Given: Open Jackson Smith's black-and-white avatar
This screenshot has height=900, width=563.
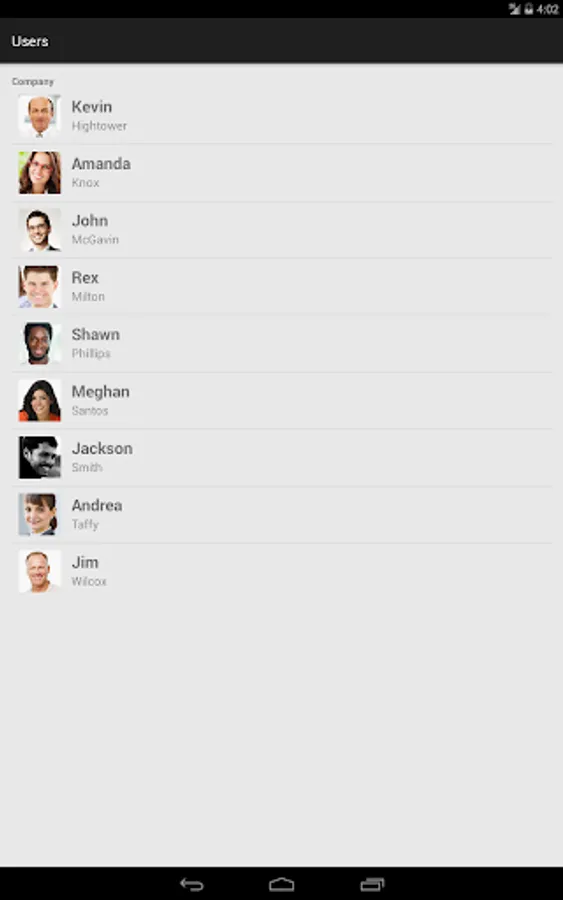Looking at the screenshot, I should click(40, 457).
